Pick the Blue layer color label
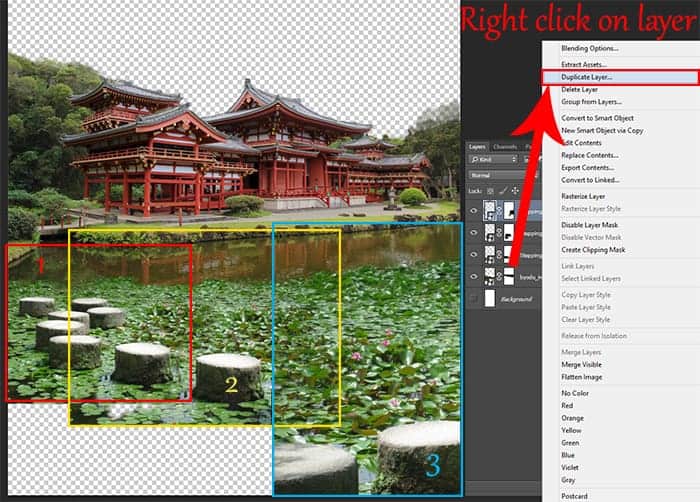 click(x=568, y=455)
